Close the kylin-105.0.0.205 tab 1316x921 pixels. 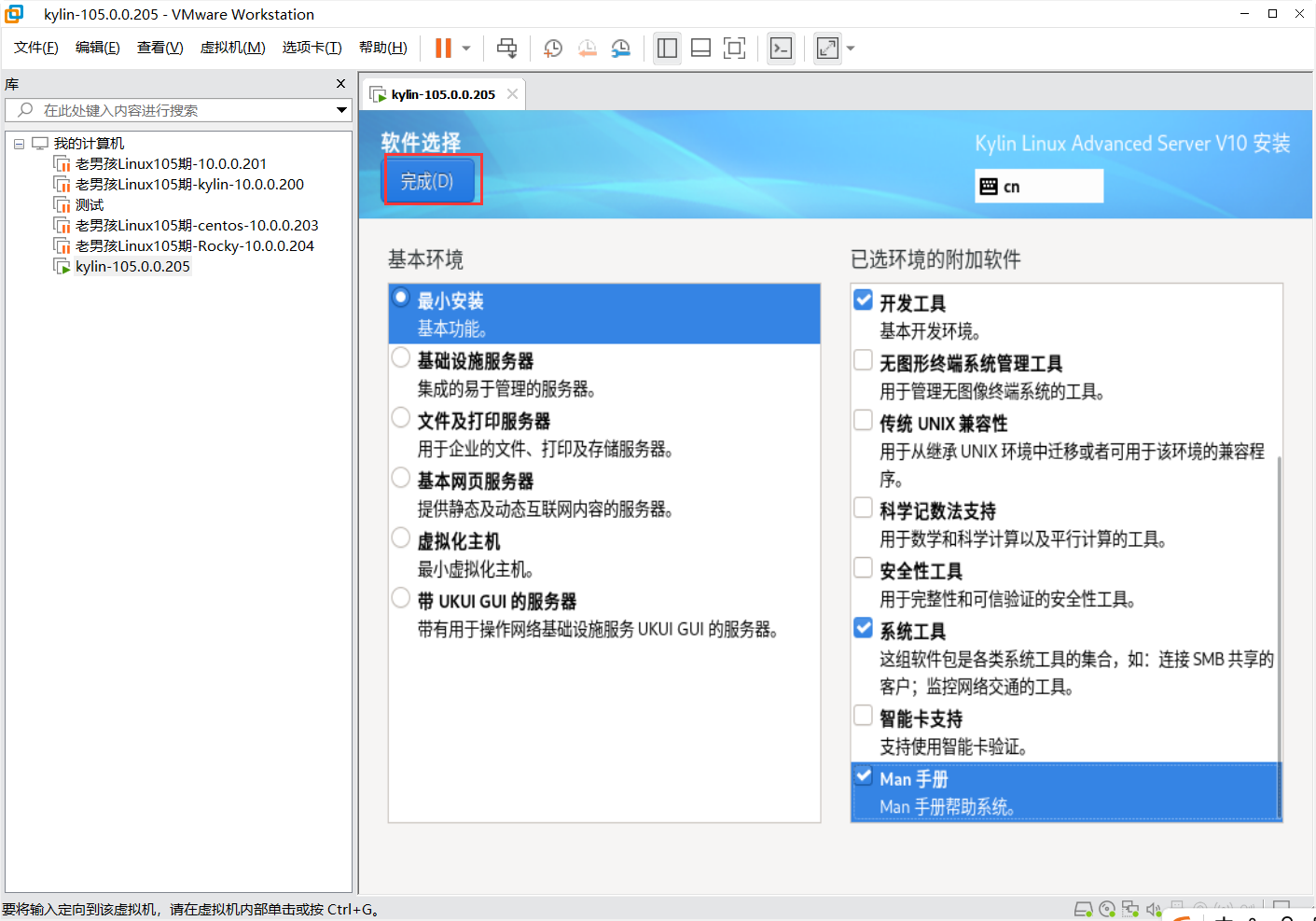coord(512,93)
